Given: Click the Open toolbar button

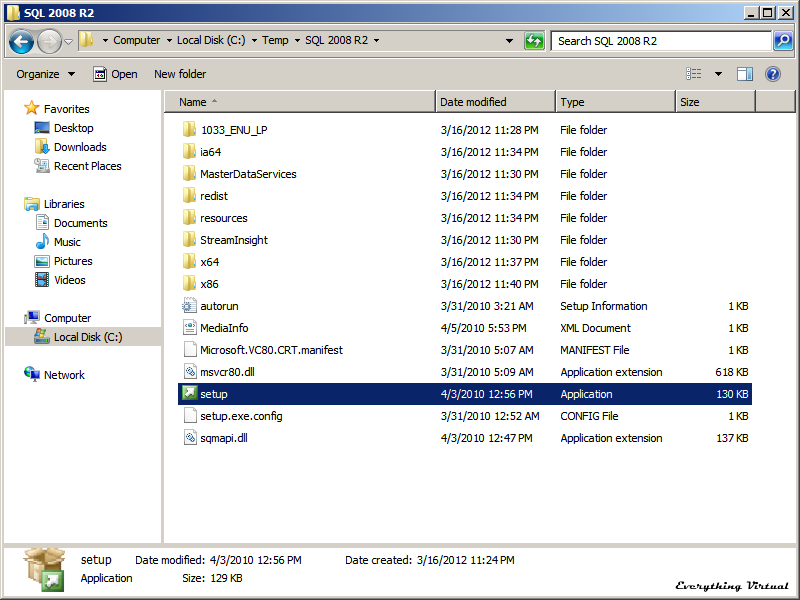Looking at the screenshot, I should 116,74.
